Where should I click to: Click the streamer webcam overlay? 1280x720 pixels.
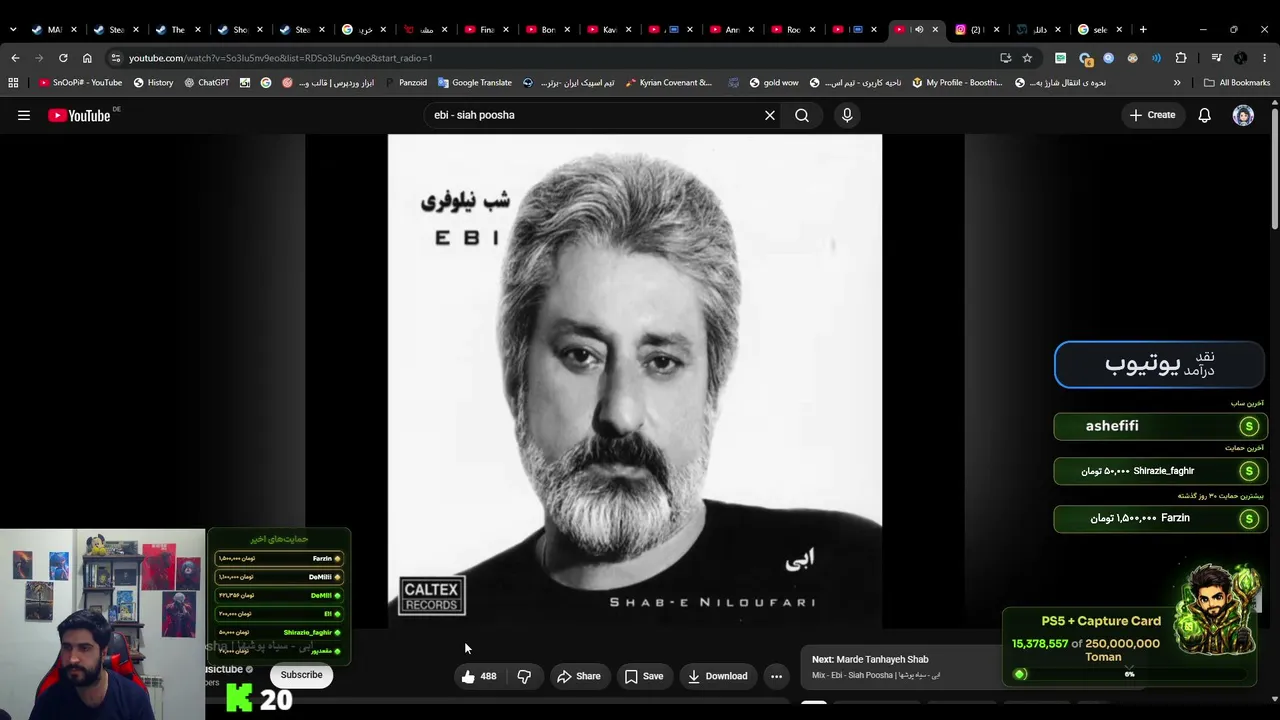click(102, 624)
